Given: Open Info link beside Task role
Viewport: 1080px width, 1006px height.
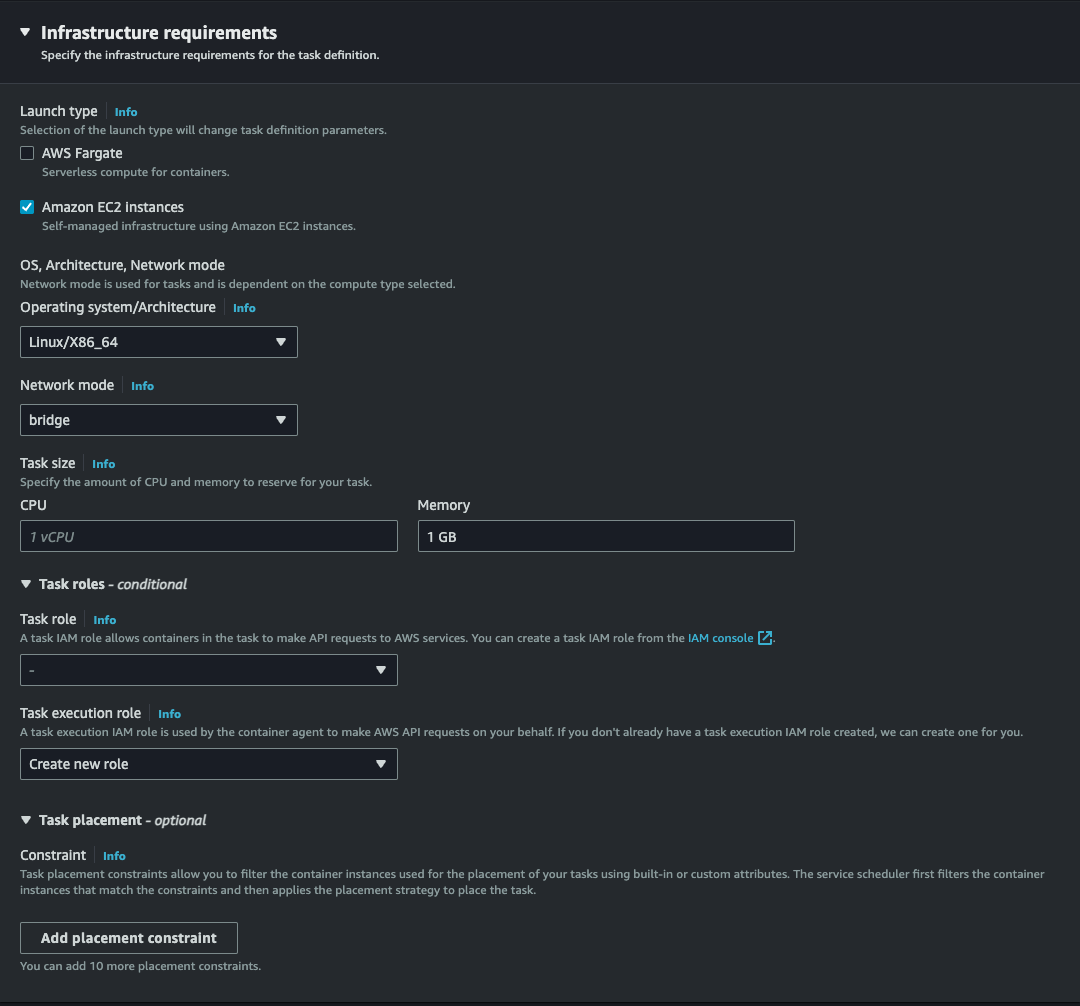Looking at the screenshot, I should pos(105,620).
